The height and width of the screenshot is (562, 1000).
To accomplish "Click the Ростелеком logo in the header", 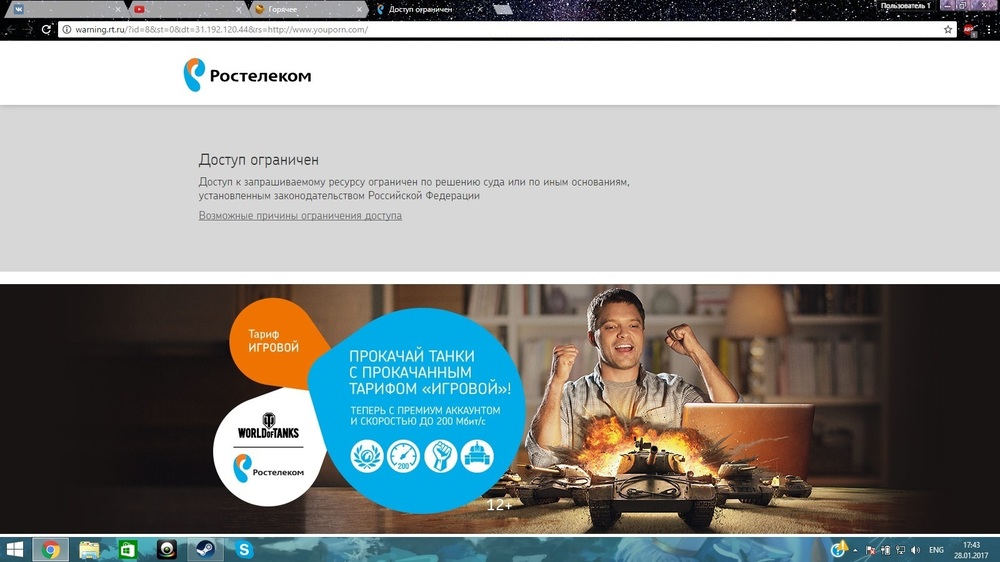I will pyautogui.click(x=247, y=75).
